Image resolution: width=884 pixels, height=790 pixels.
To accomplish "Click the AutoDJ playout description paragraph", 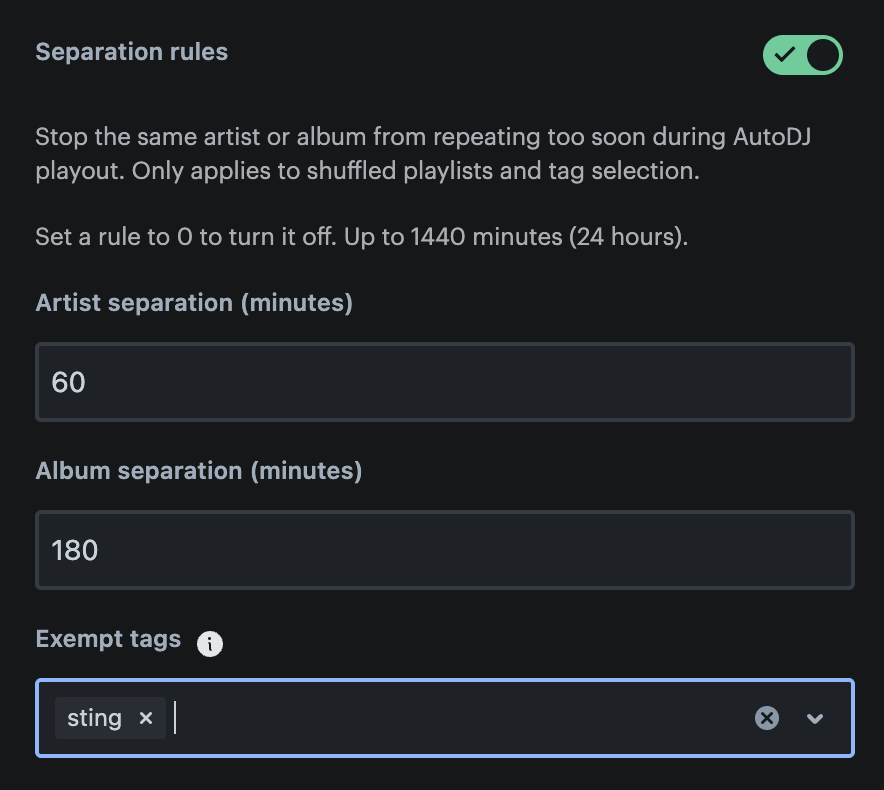I will click(x=423, y=153).
